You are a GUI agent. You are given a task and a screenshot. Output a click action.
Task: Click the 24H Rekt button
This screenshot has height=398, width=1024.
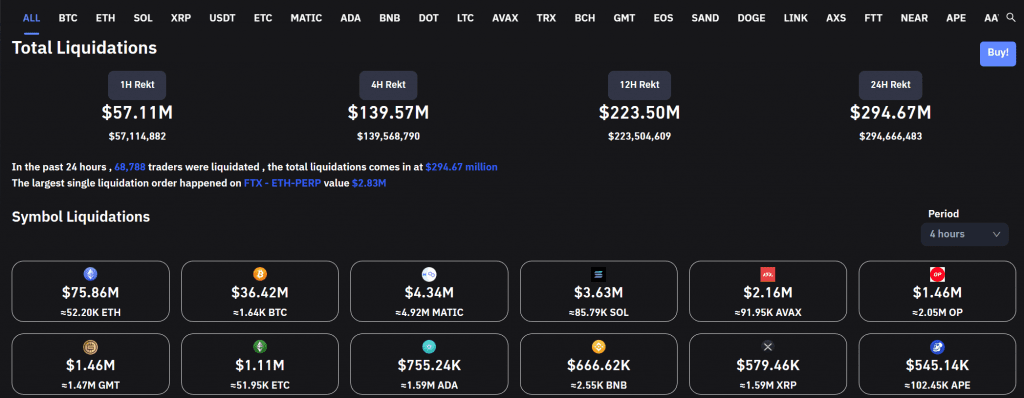pos(891,85)
